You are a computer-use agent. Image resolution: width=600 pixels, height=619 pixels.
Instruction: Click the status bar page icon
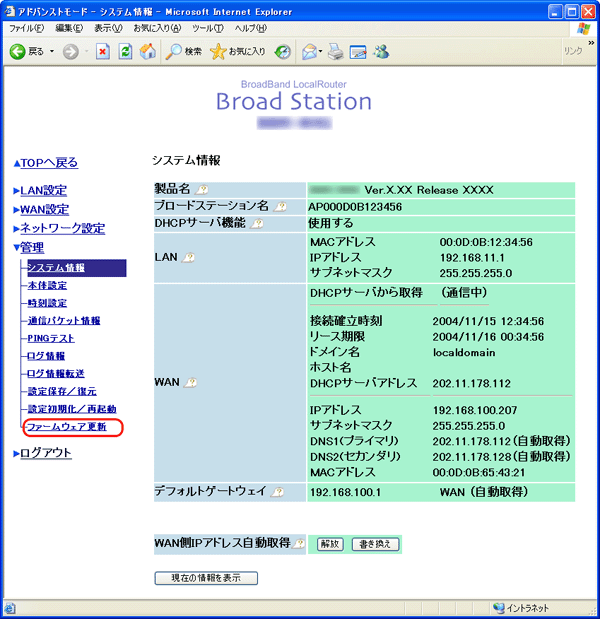click(x=9, y=608)
